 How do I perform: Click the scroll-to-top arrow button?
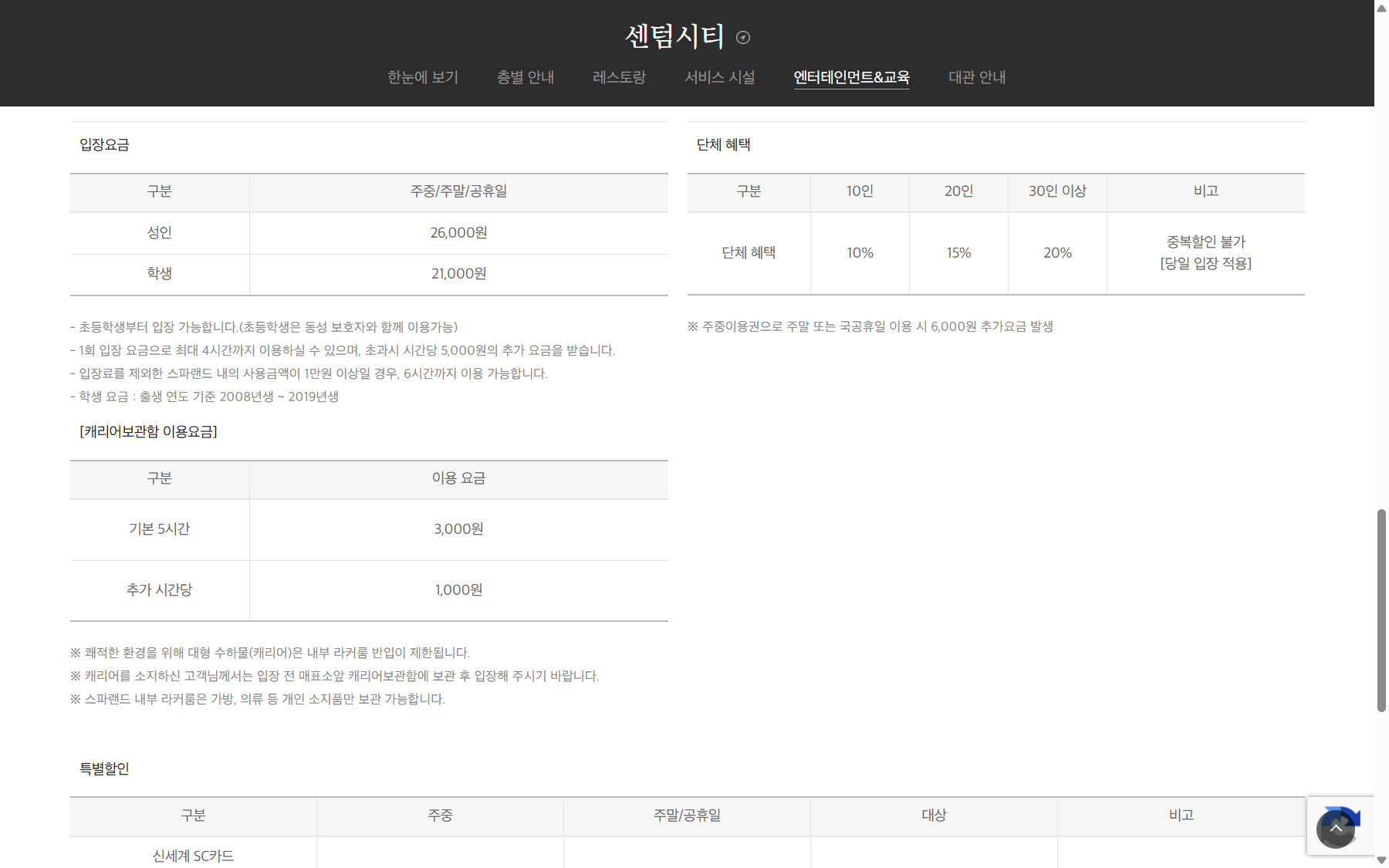pos(1336,829)
